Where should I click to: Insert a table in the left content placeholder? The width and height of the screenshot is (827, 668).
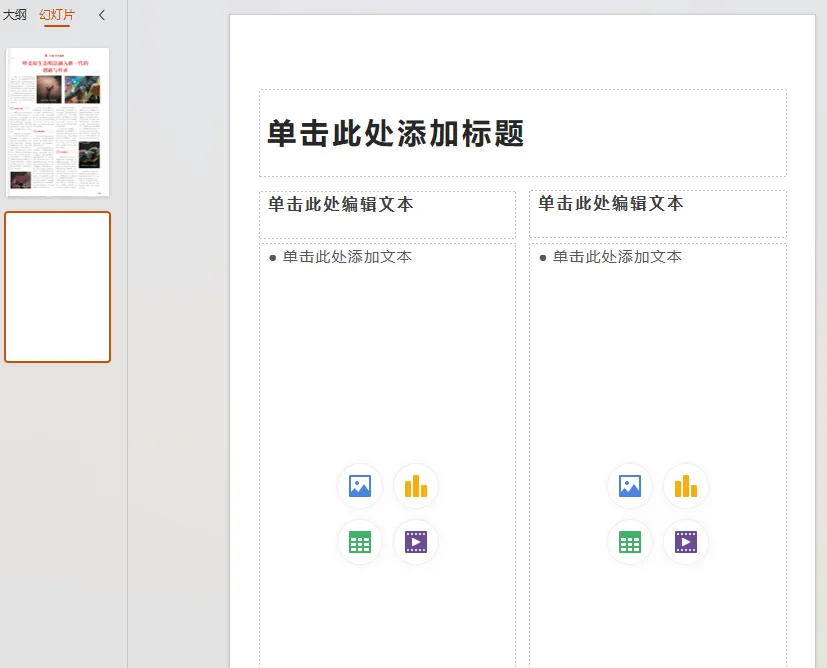(359, 542)
